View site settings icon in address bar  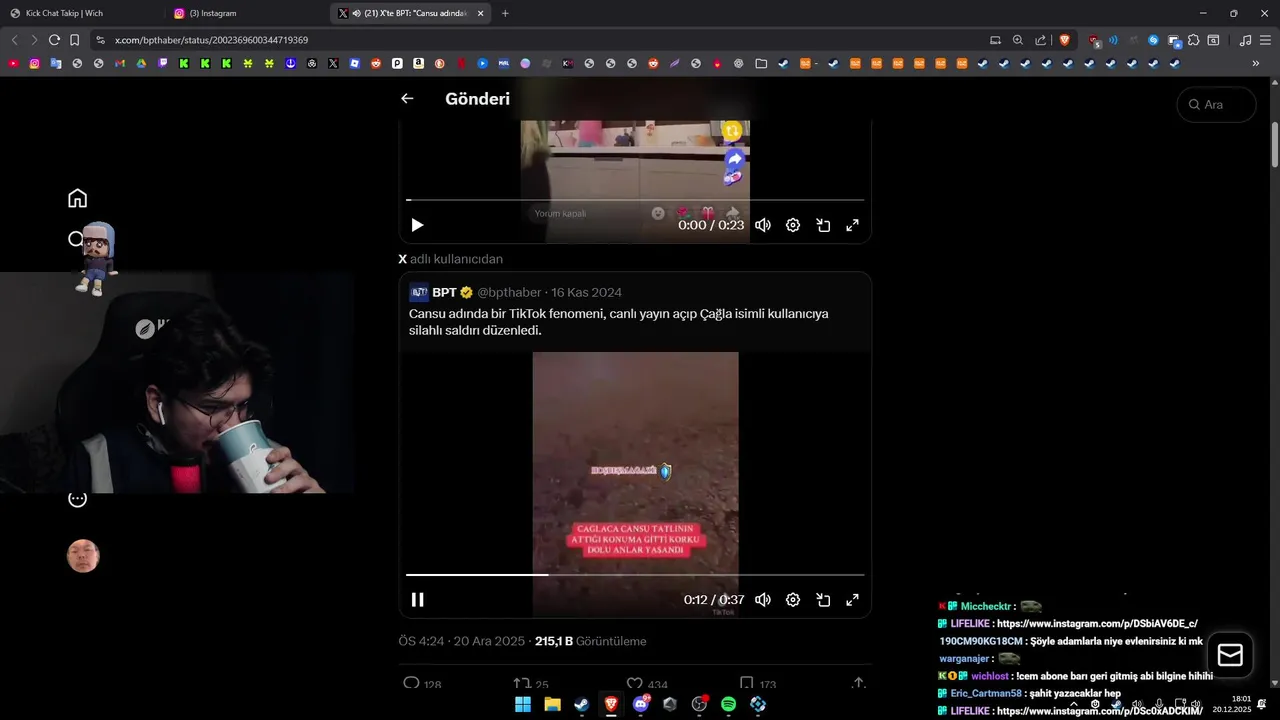[99, 40]
